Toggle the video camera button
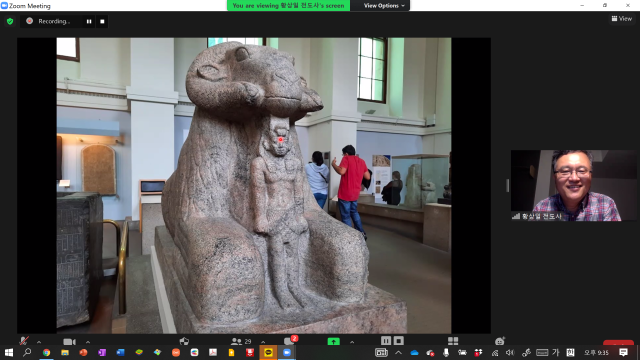Viewport: 640px width, 360px height. [x=69, y=341]
